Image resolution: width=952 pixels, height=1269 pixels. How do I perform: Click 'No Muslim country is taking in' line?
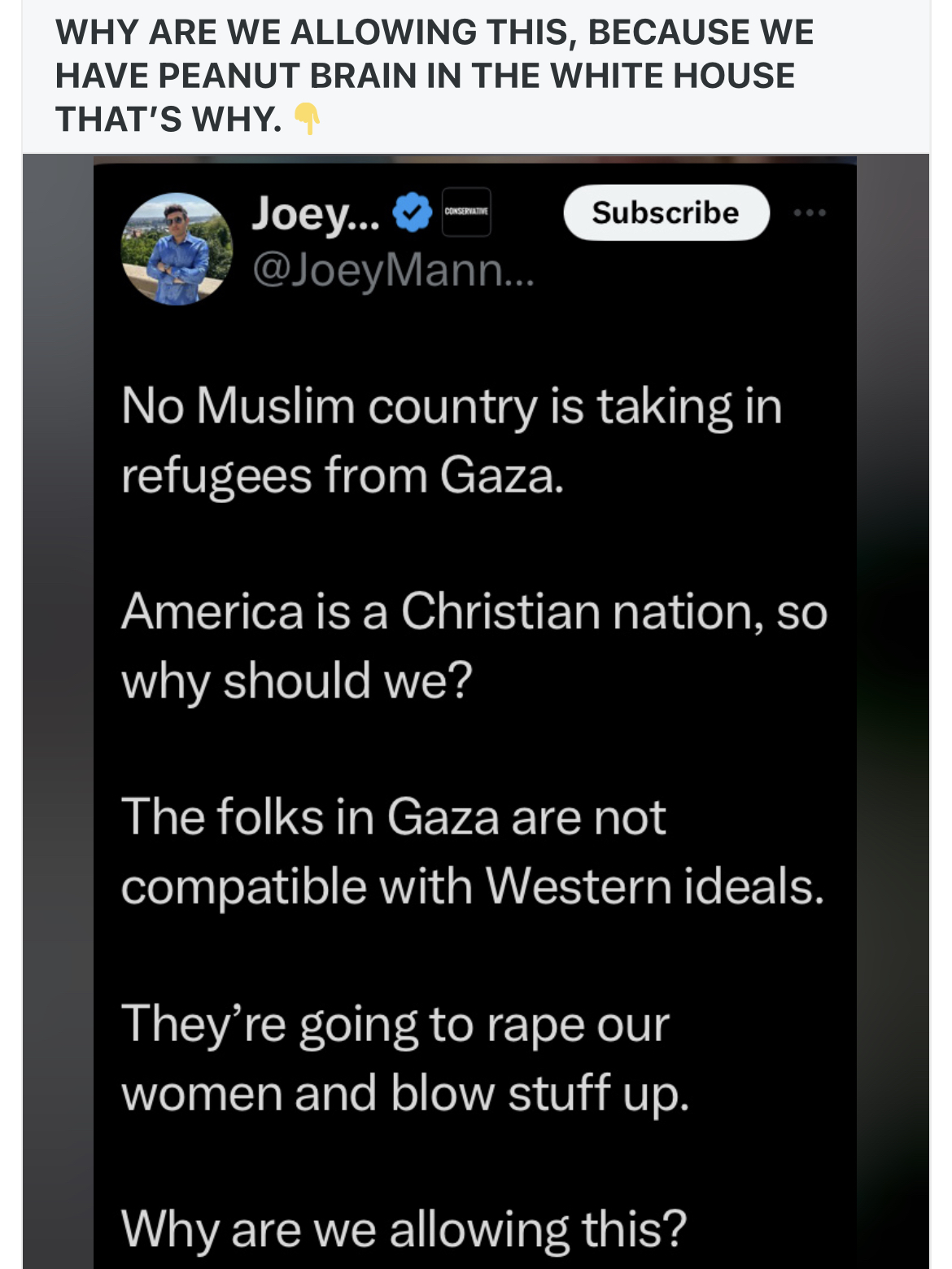pyautogui.click(x=452, y=405)
